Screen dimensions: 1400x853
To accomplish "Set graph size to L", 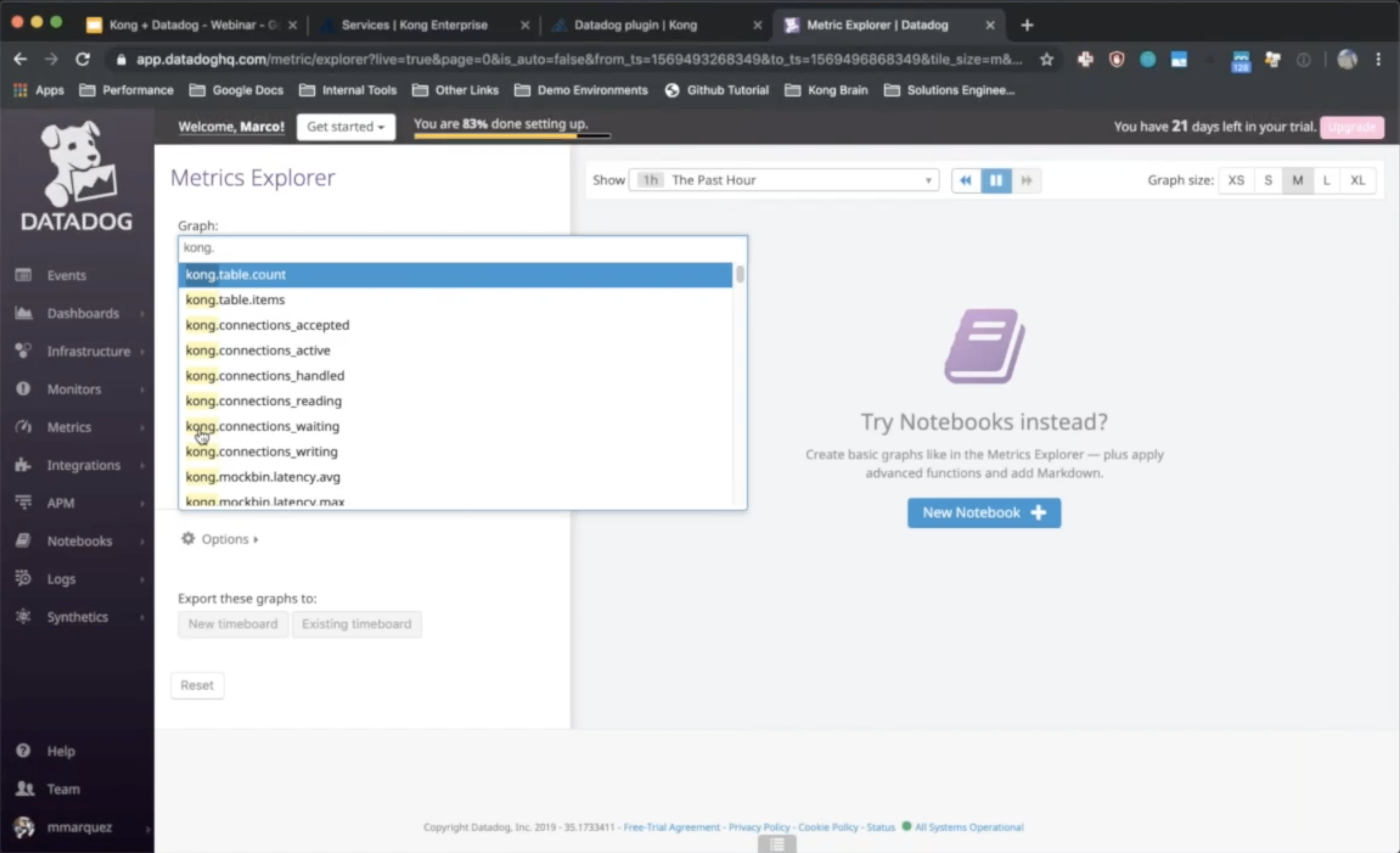I will click(x=1326, y=180).
